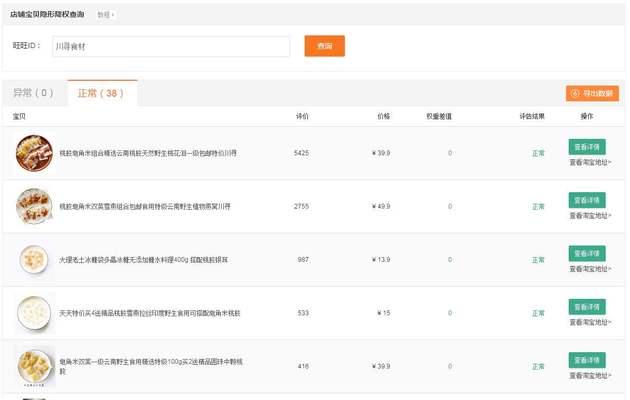This screenshot has width=630, height=400.
Task: Click the review count 416
Action: point(303,366)
